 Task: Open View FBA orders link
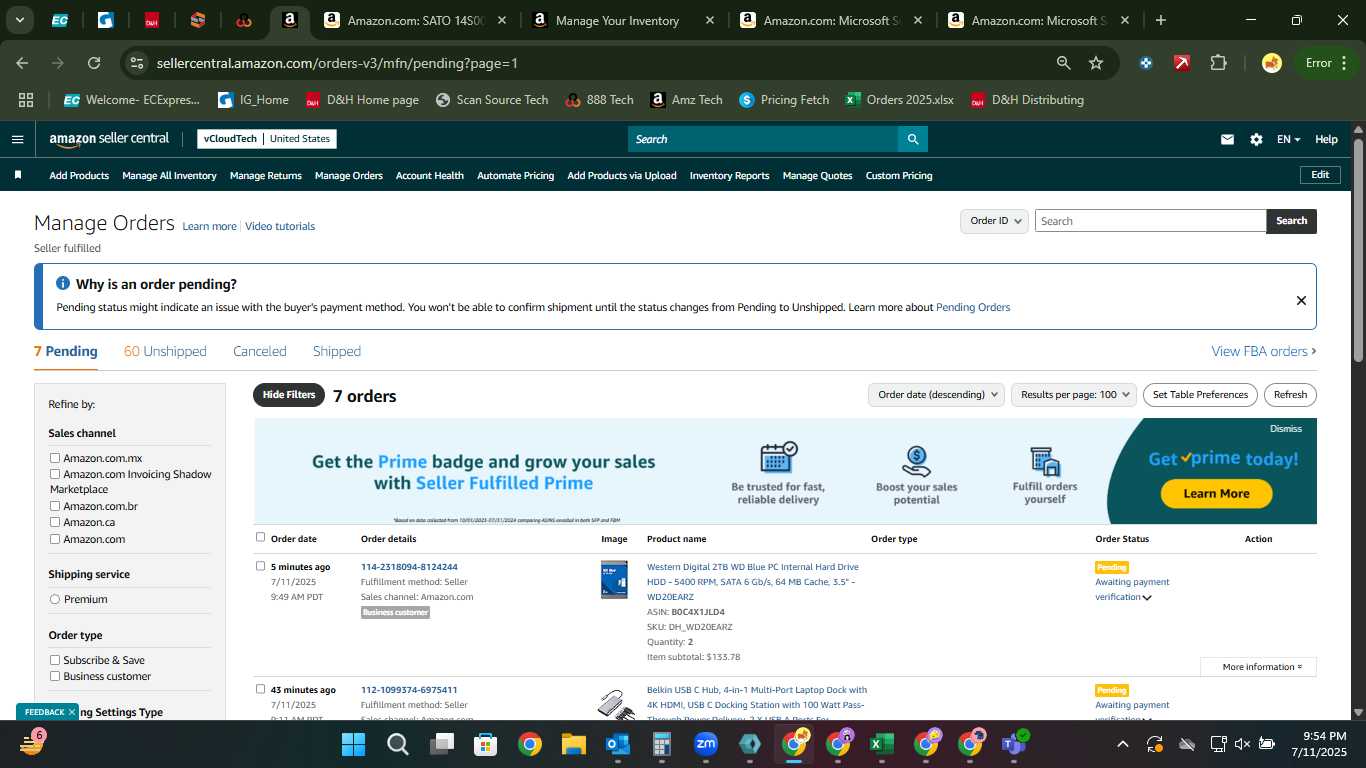pos(1263,351)
